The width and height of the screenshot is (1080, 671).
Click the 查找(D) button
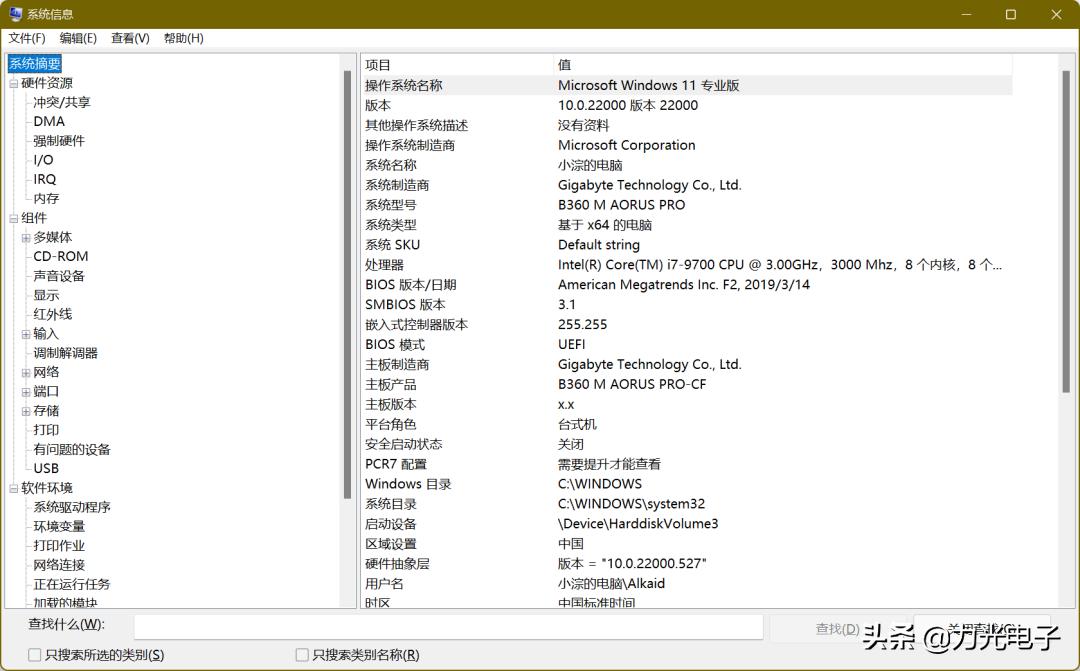(x=836, y=627)
